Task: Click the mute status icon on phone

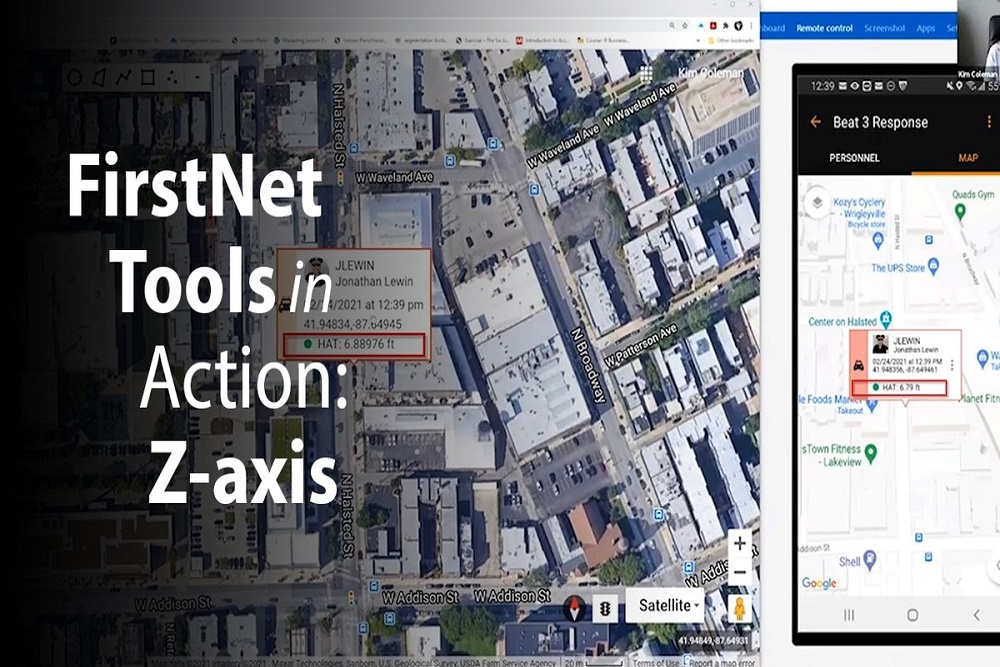Action: tap(950, 85)
